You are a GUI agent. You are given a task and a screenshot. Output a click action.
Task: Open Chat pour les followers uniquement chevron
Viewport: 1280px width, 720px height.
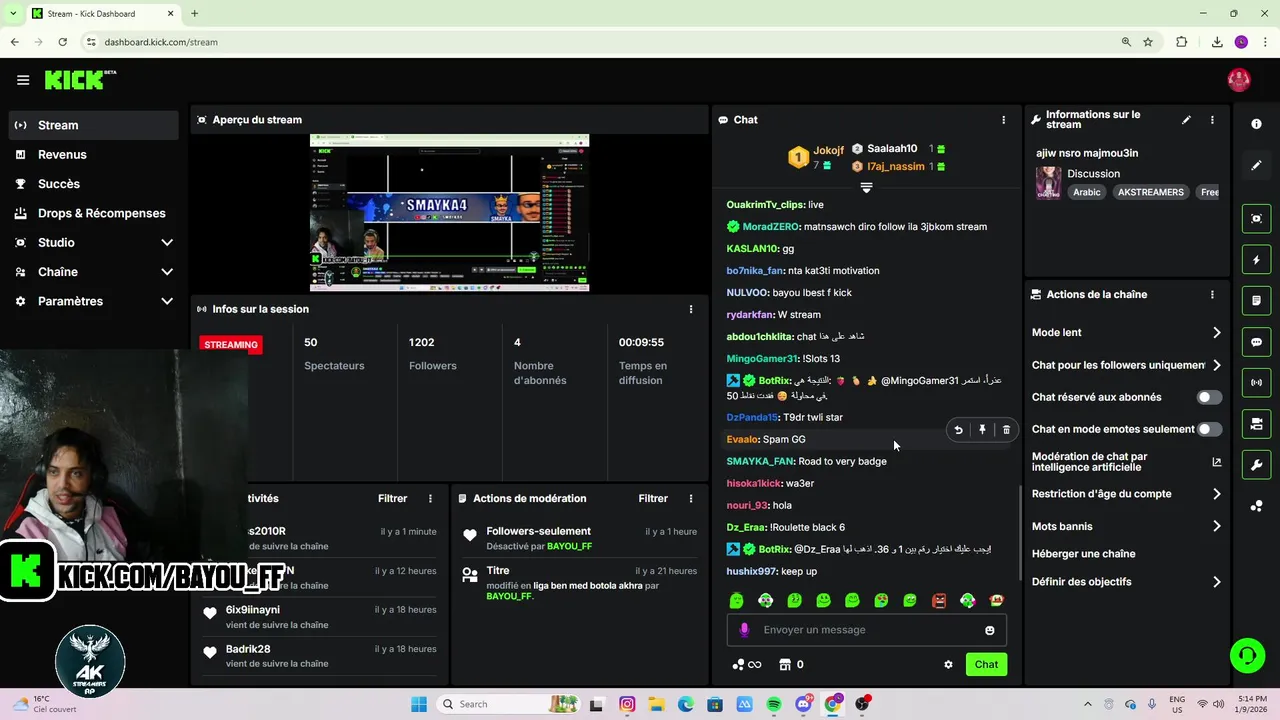[1217, 366]
